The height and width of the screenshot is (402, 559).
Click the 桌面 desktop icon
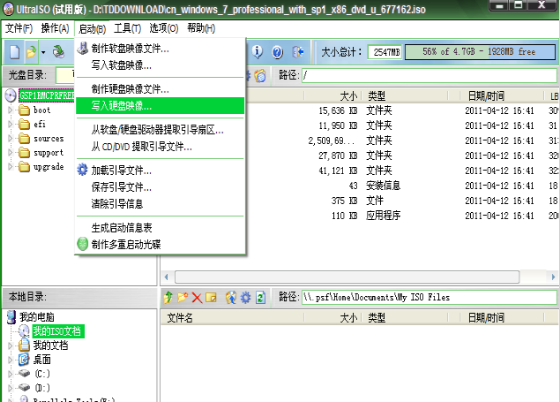pyautogui.click(x=24, y=359)
